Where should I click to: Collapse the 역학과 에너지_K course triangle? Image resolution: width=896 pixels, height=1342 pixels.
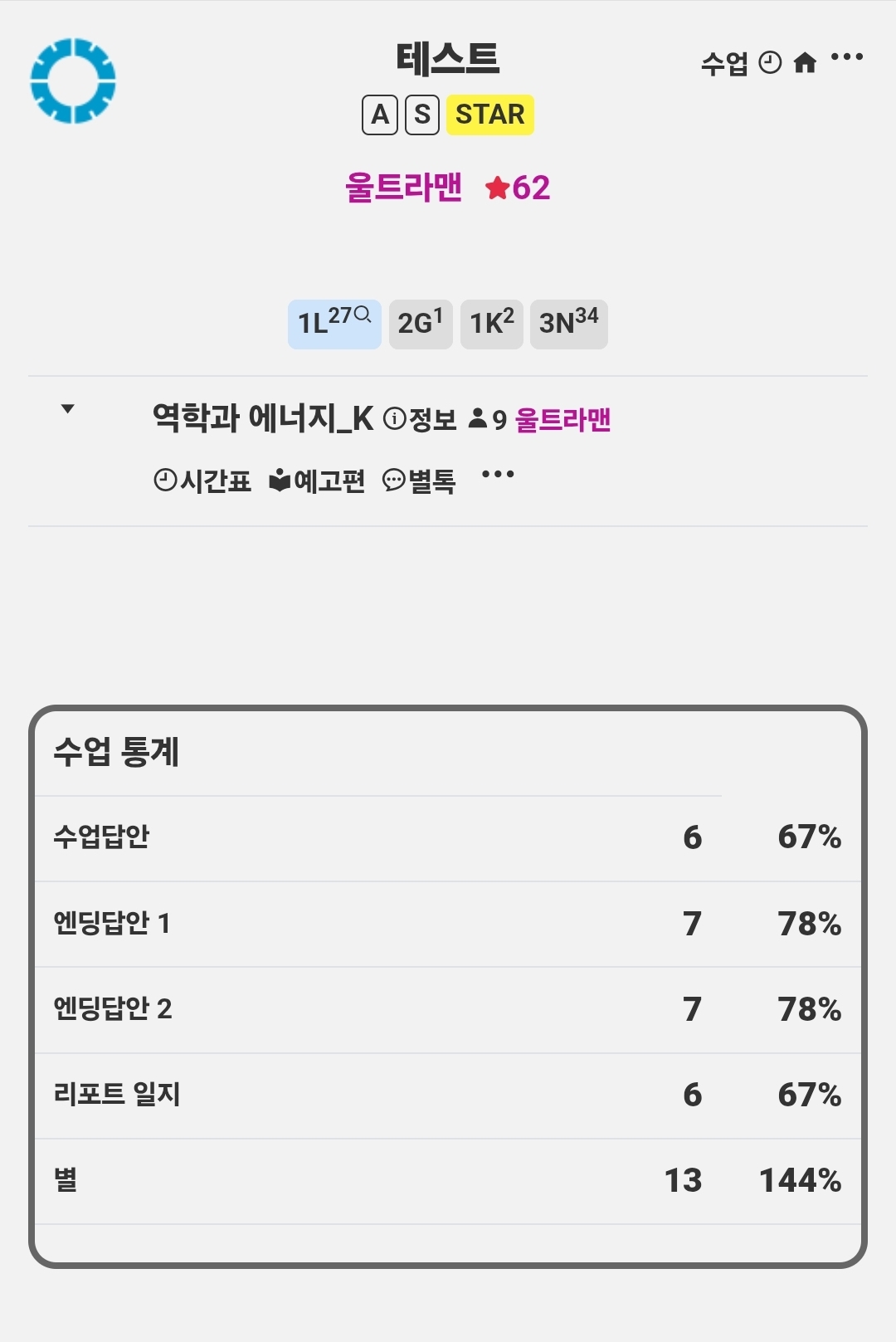point(68,408)
